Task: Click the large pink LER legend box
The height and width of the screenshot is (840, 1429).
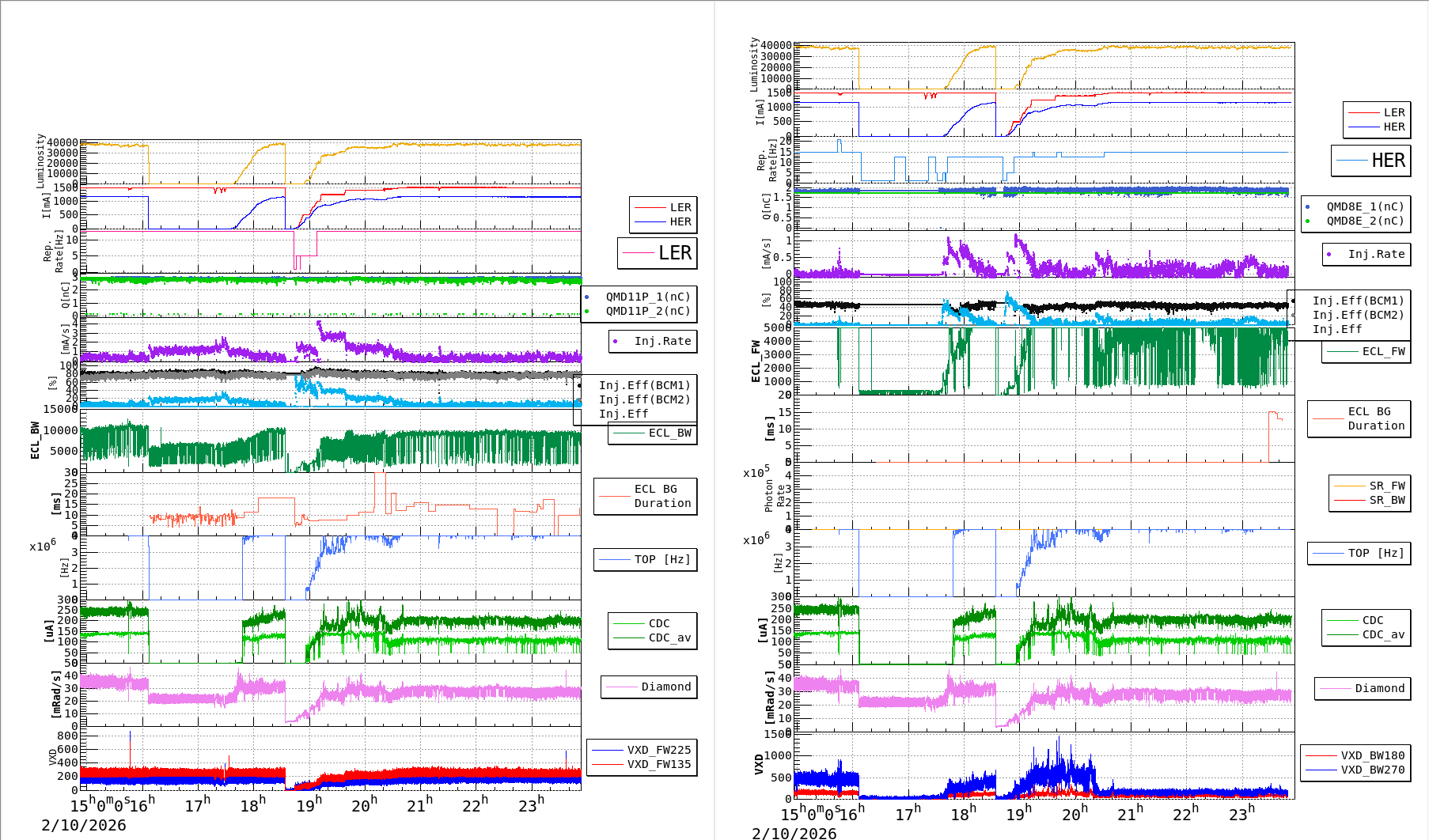Action: coord(658,253)
